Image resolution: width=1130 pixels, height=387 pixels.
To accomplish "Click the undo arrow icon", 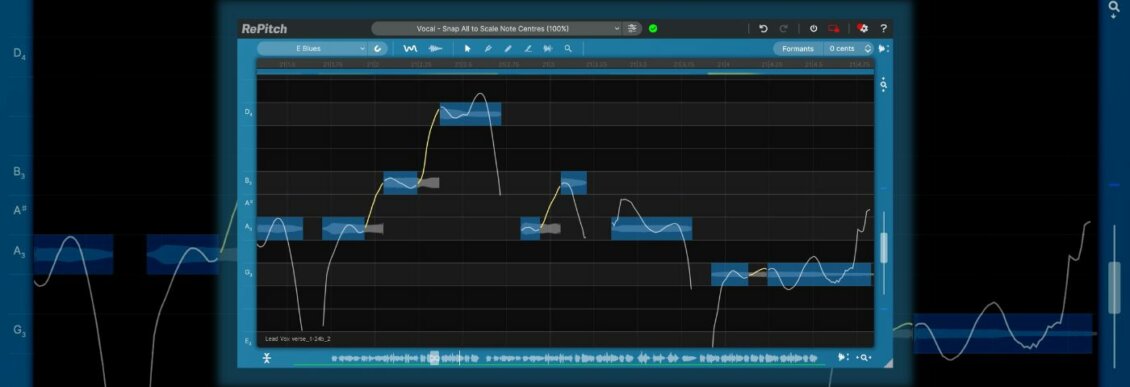I will pyautogui.click(x=763, y=29).
